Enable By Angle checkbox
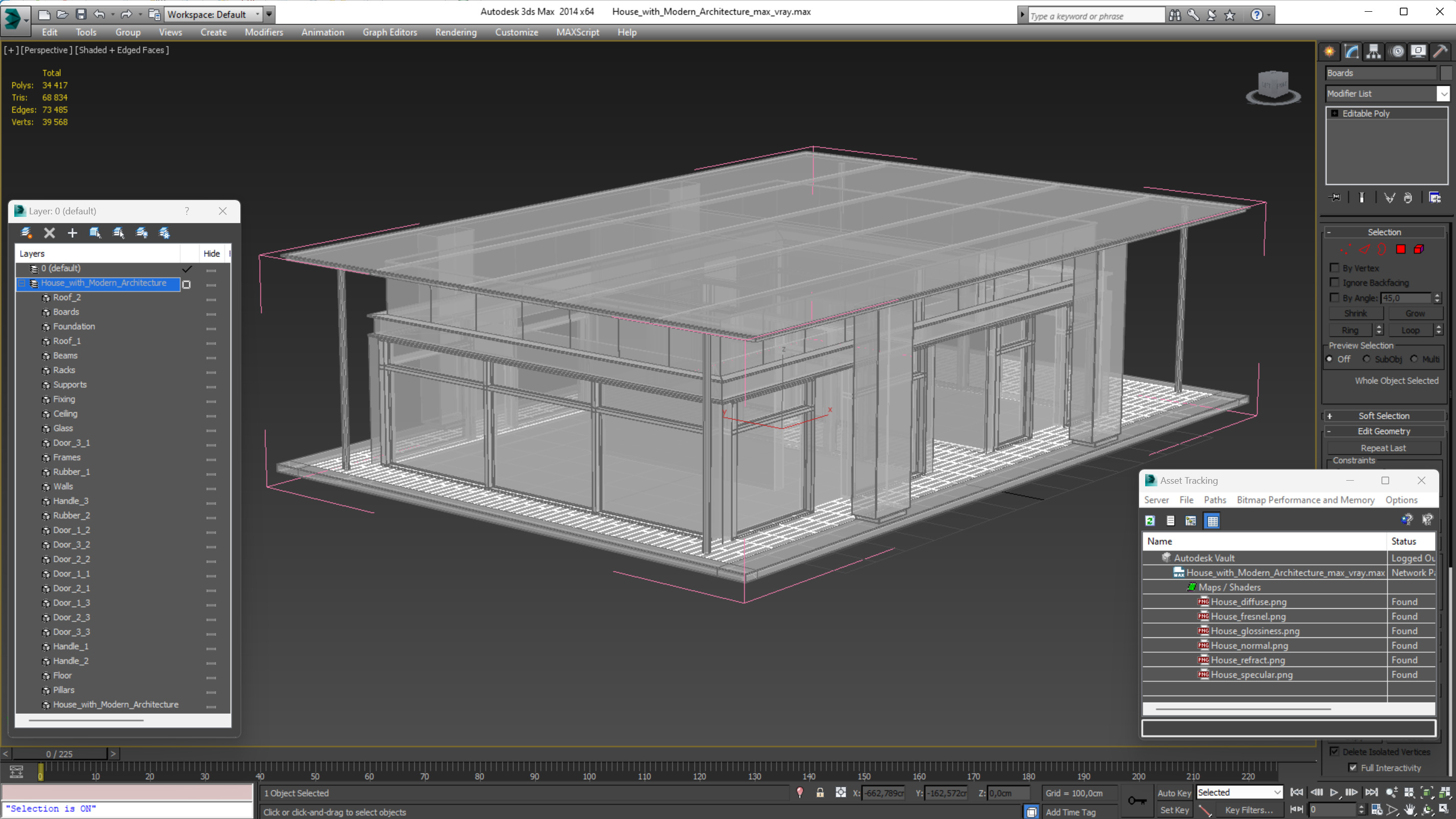 pyautogui.click(x=1335, y=298)
